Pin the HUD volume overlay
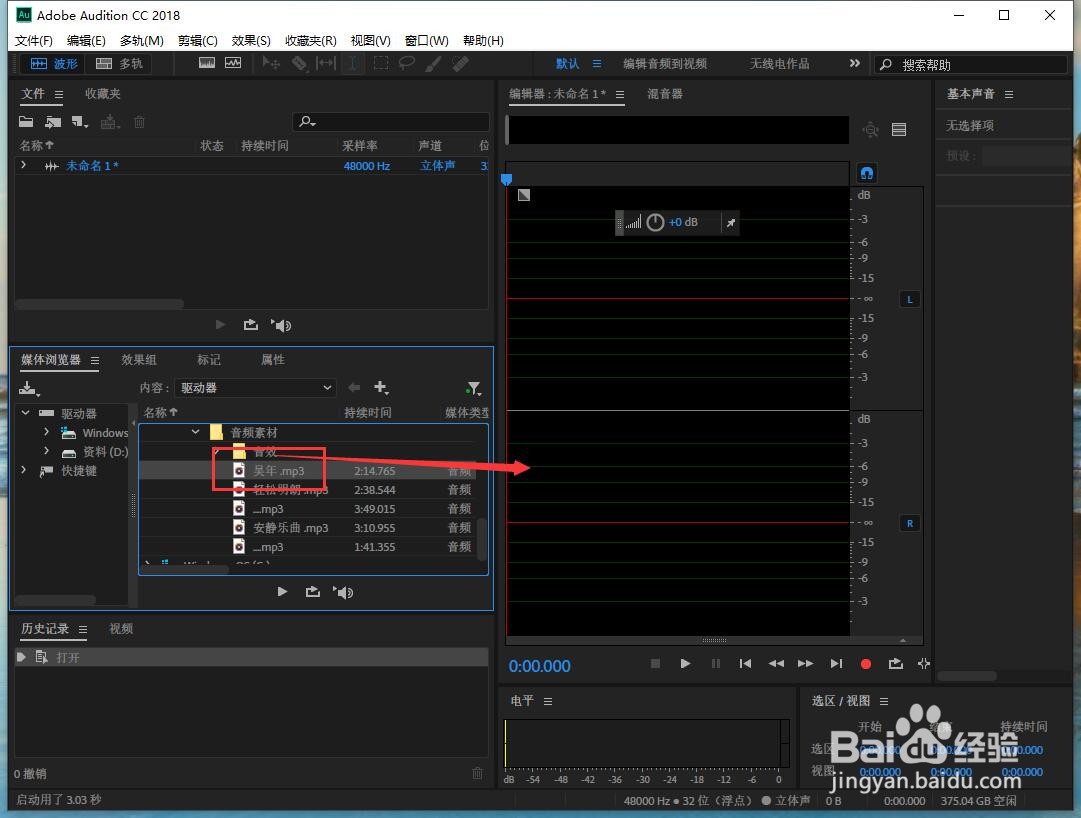Viewport: 1081px width, 818px height. [x=731, y=223]
